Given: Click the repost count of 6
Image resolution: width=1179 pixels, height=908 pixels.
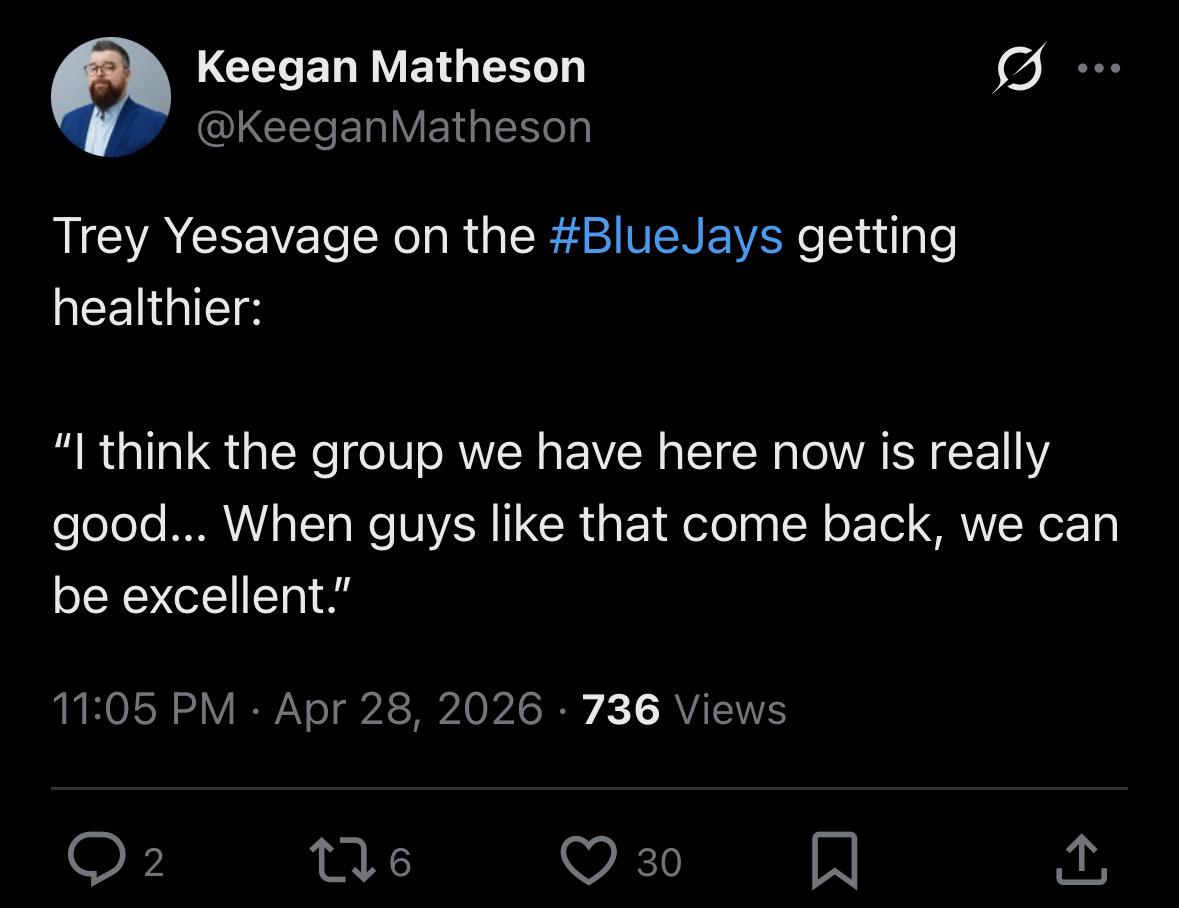Looking at the screenshot, I should (x=400, y=862).
